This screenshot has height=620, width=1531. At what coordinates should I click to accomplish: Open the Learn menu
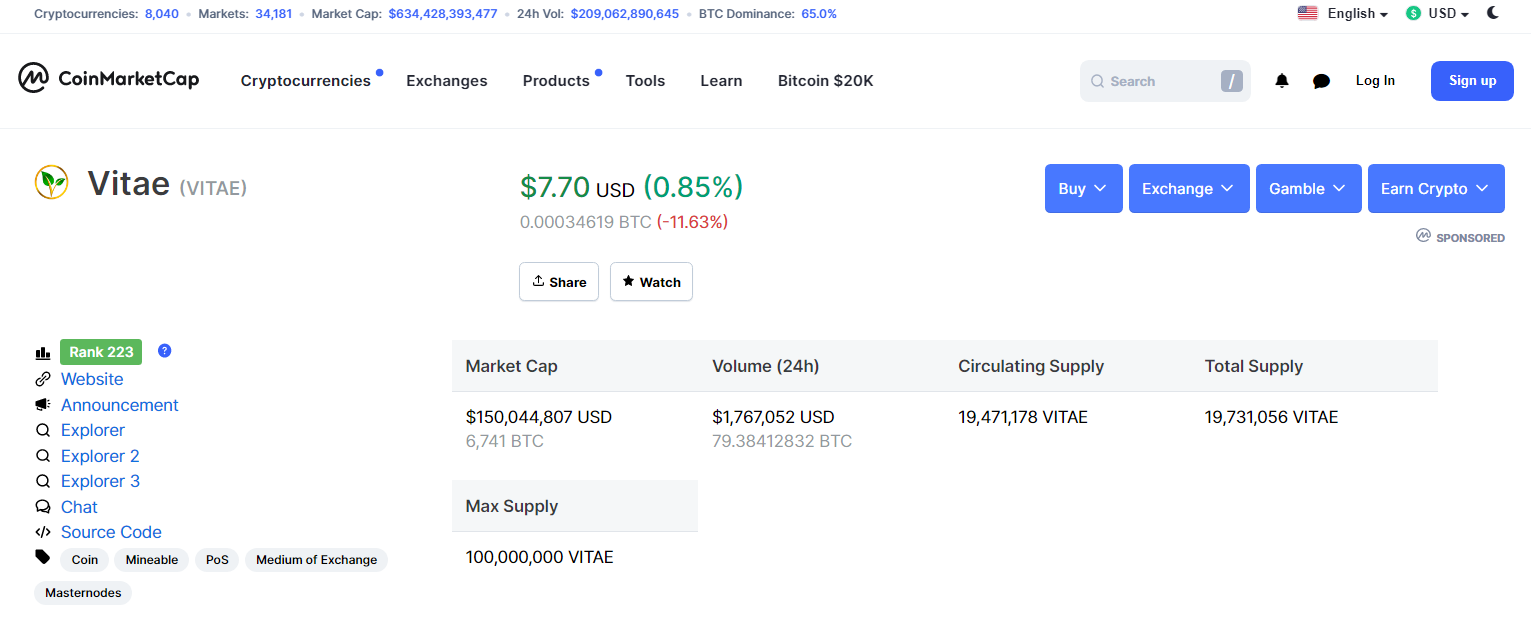(721, 81)
